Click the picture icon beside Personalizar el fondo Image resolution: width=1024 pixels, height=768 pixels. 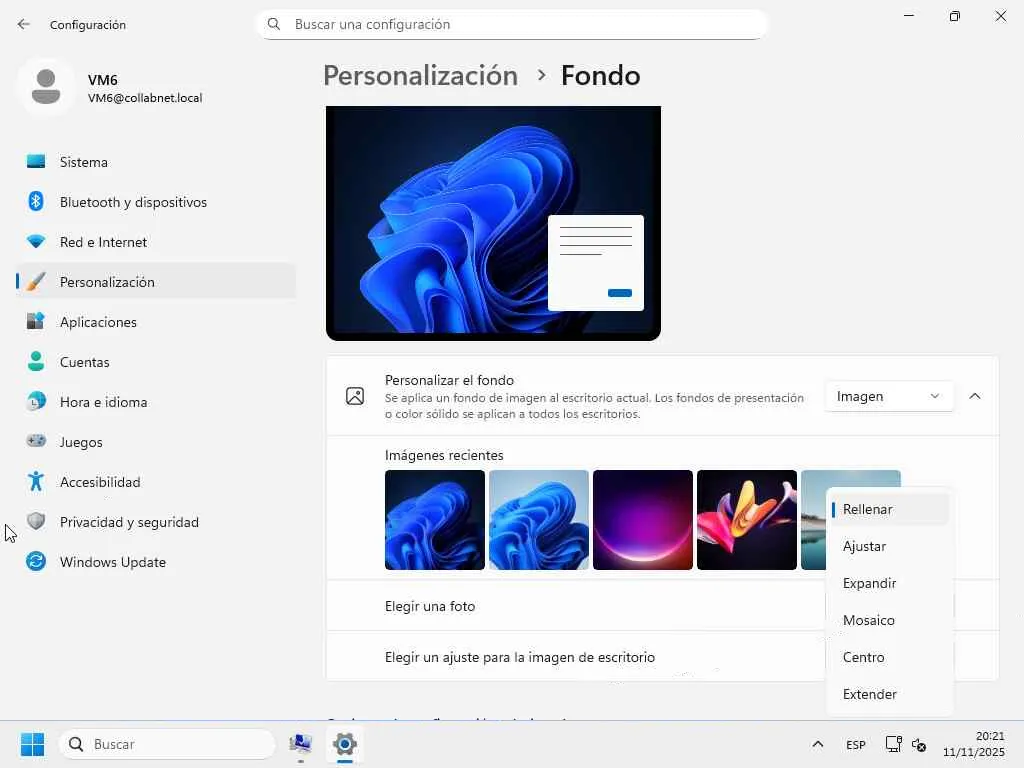(x=355, y=396)
